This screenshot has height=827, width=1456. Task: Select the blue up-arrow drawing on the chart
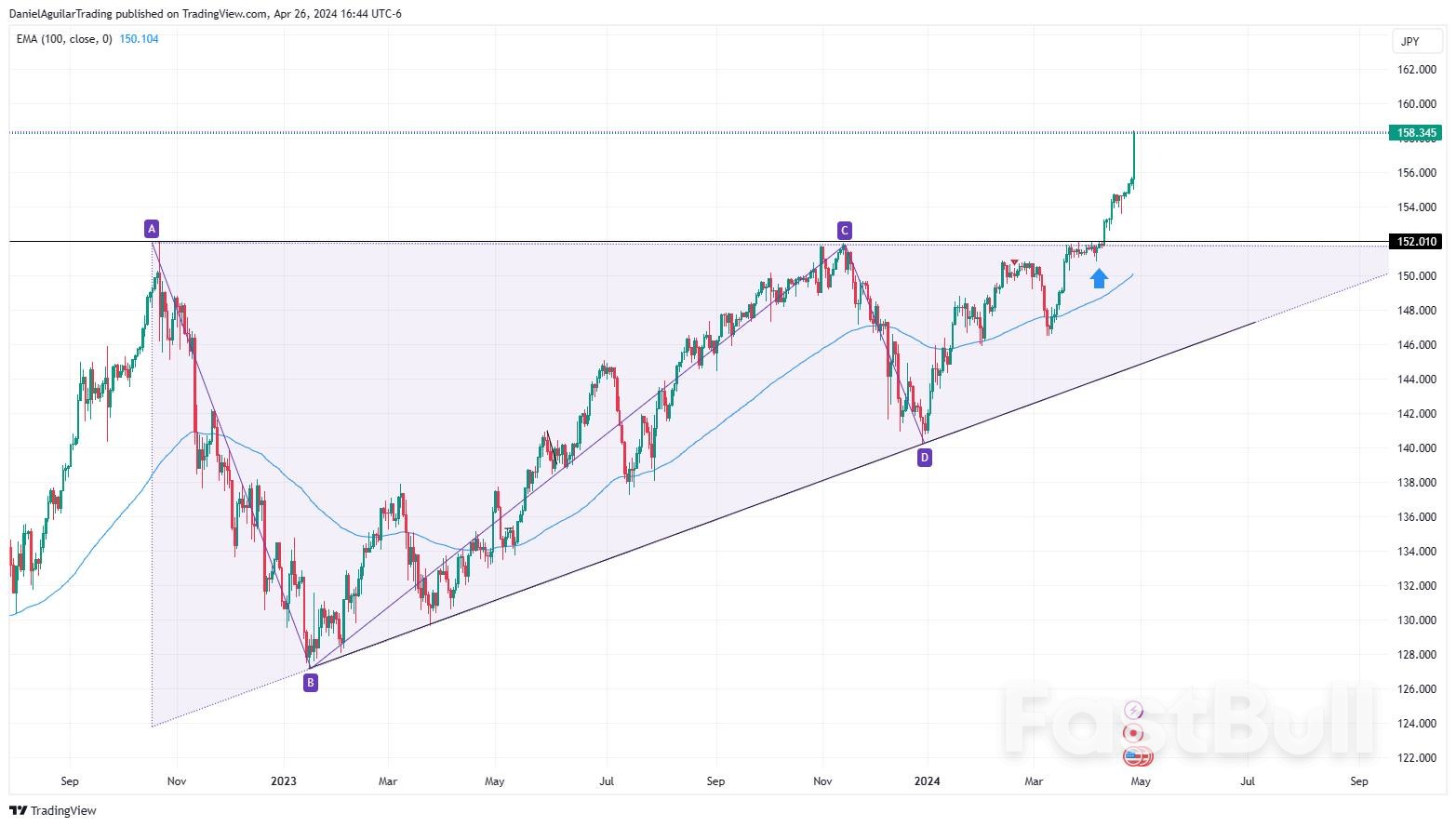pos(1099,277)
